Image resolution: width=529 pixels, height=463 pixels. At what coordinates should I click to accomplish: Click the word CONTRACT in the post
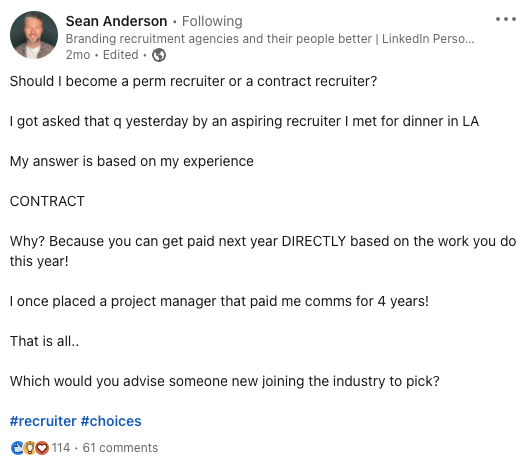coord(47,201)
